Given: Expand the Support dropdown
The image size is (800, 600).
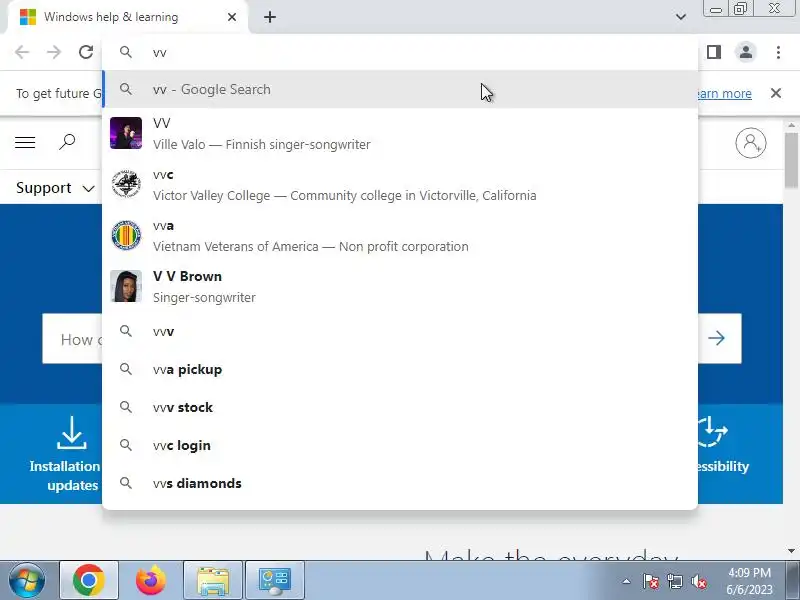Looking at the screenshot, I should tap(55, 188).
